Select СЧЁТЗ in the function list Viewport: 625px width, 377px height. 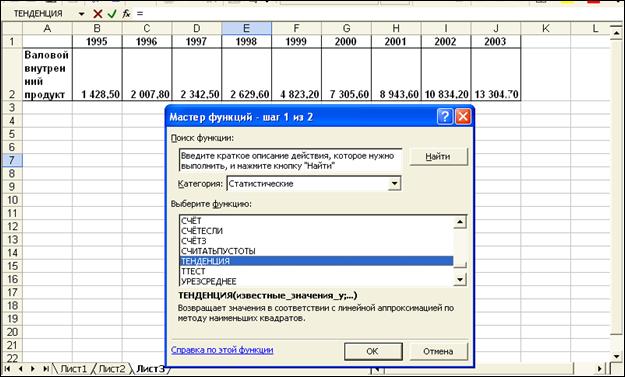click(x=316, y=241)
